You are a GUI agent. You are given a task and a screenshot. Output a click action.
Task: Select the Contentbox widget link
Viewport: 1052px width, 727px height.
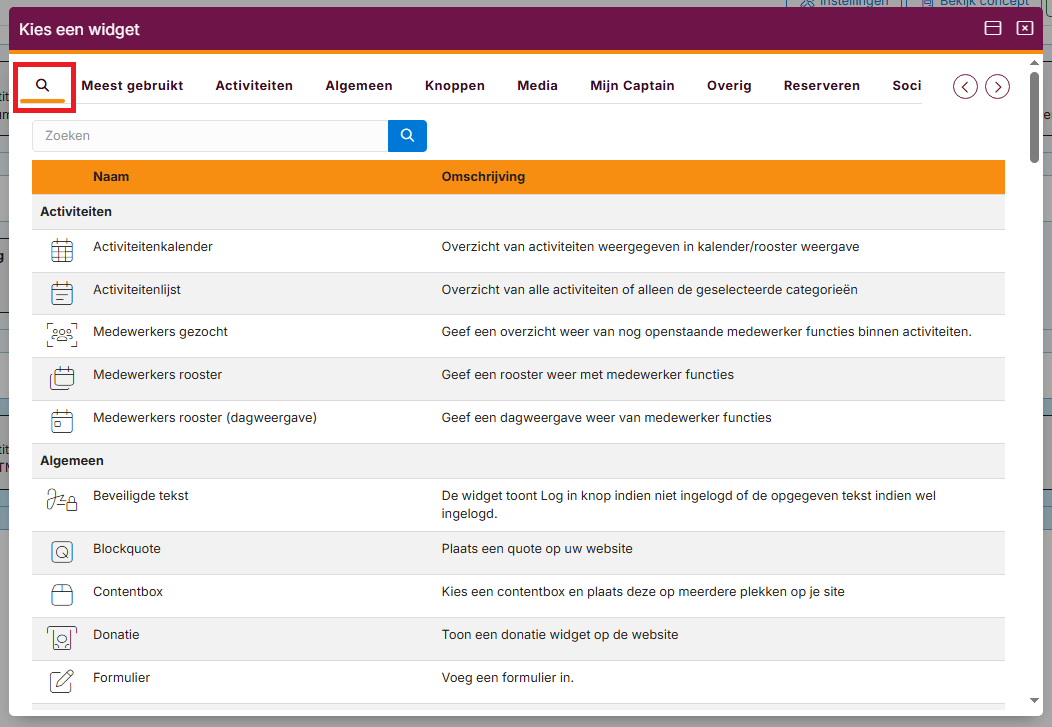pyautogui.click(x=128, y=591)
